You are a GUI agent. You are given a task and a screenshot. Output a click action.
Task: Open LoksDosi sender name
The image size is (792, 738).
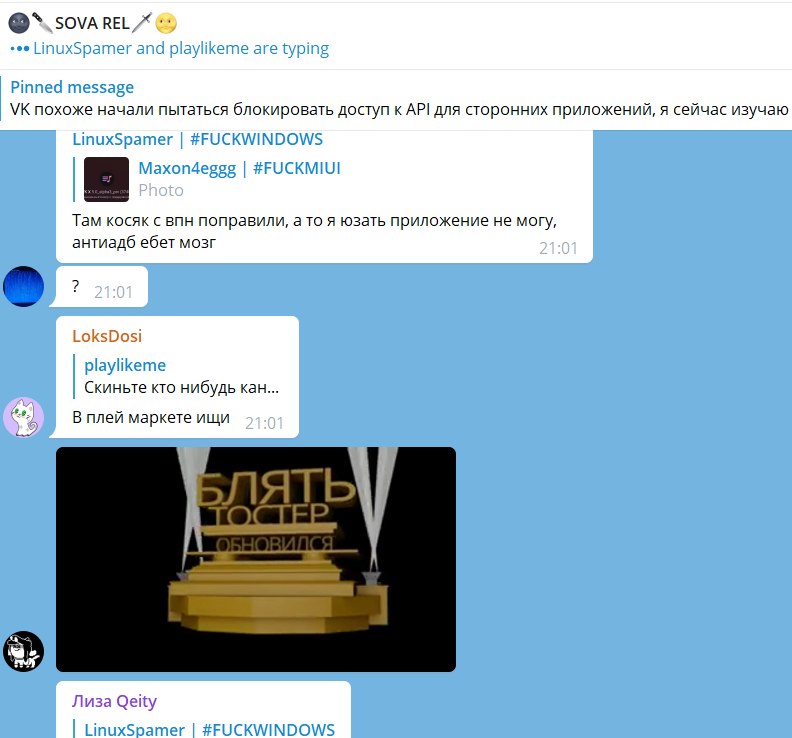107,336
